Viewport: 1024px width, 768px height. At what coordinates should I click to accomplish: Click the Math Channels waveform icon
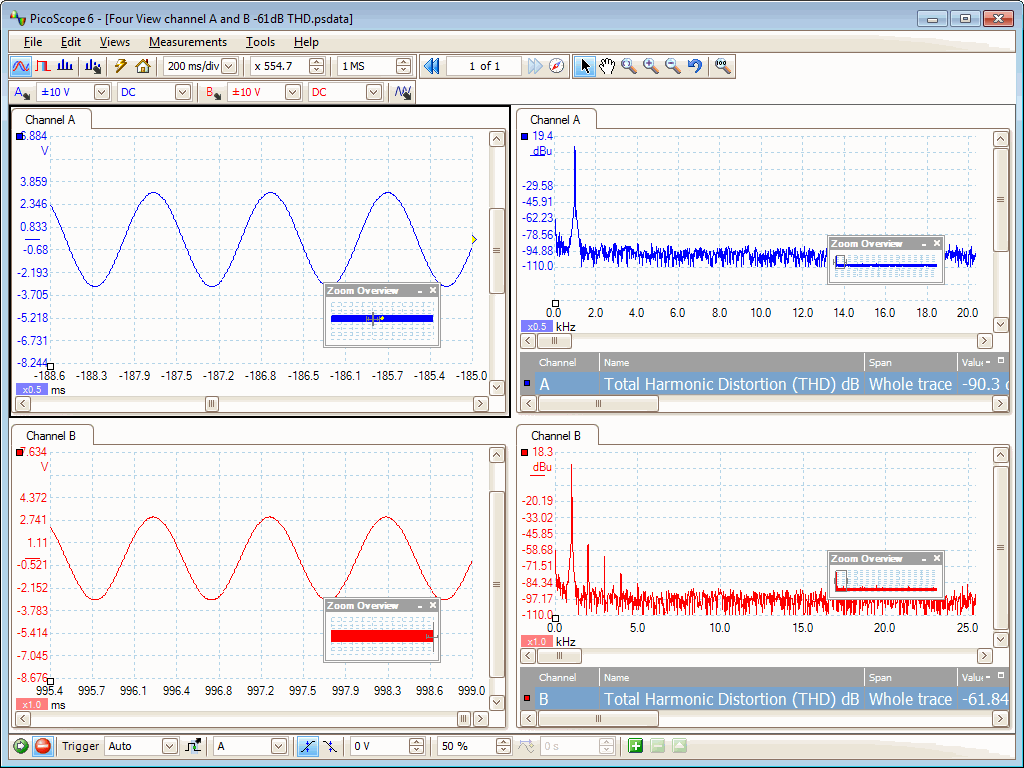[x=403, y=92]
